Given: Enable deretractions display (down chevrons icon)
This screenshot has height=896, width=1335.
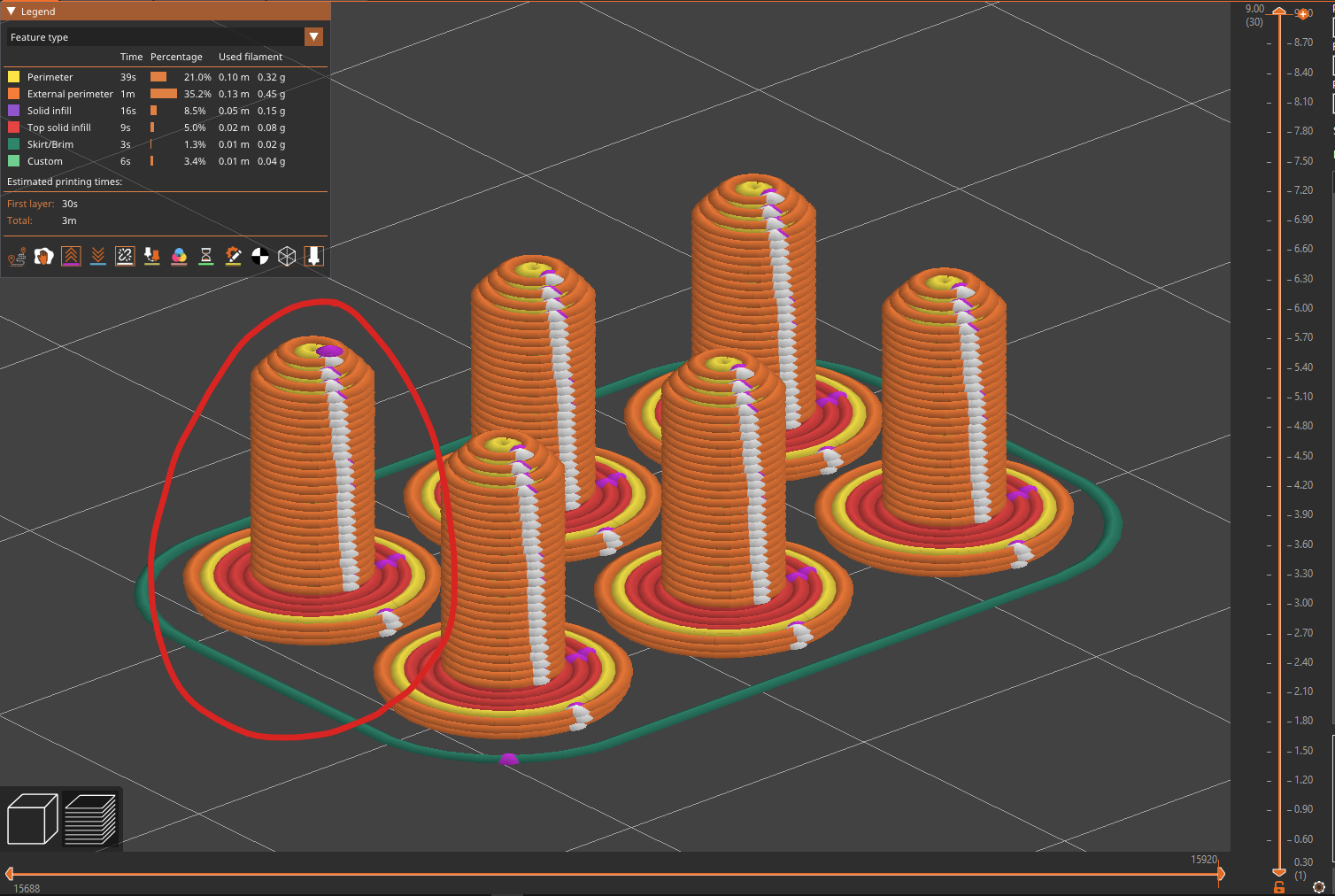Looking at the screenshot, I should click(98, 257).
